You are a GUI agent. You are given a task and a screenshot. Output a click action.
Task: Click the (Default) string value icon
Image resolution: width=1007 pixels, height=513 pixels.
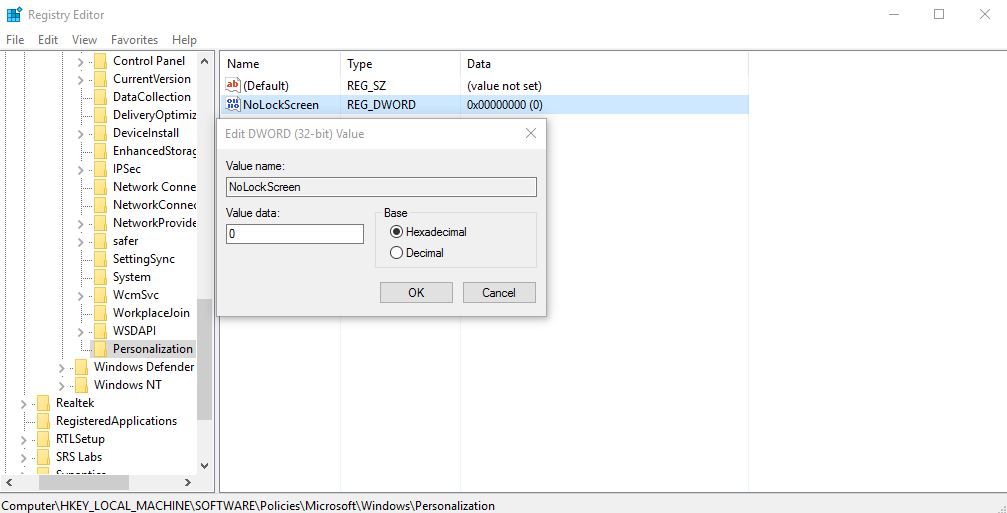[x=233, y=85]
